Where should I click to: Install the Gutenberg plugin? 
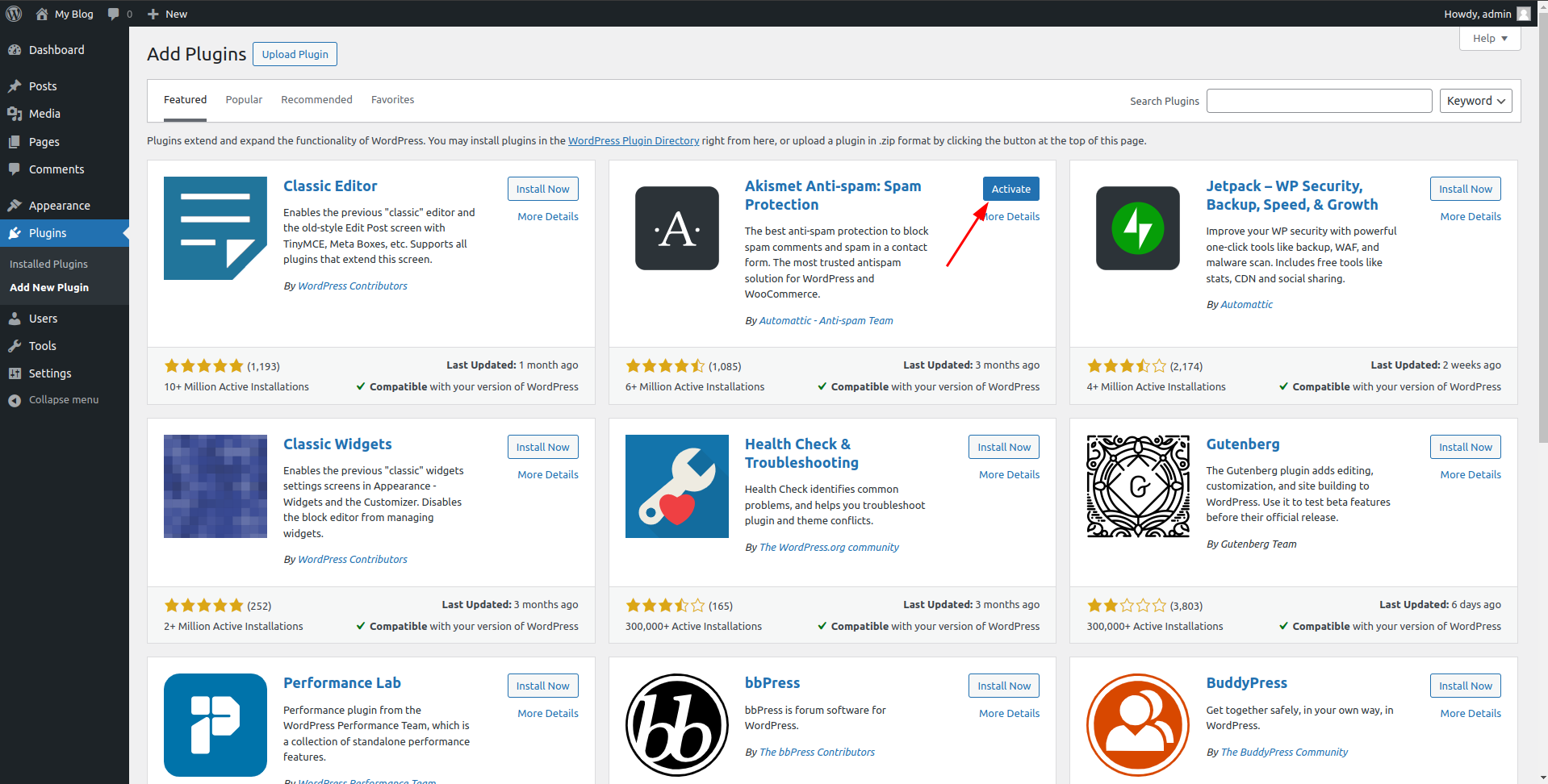[x=1465, y=447]
